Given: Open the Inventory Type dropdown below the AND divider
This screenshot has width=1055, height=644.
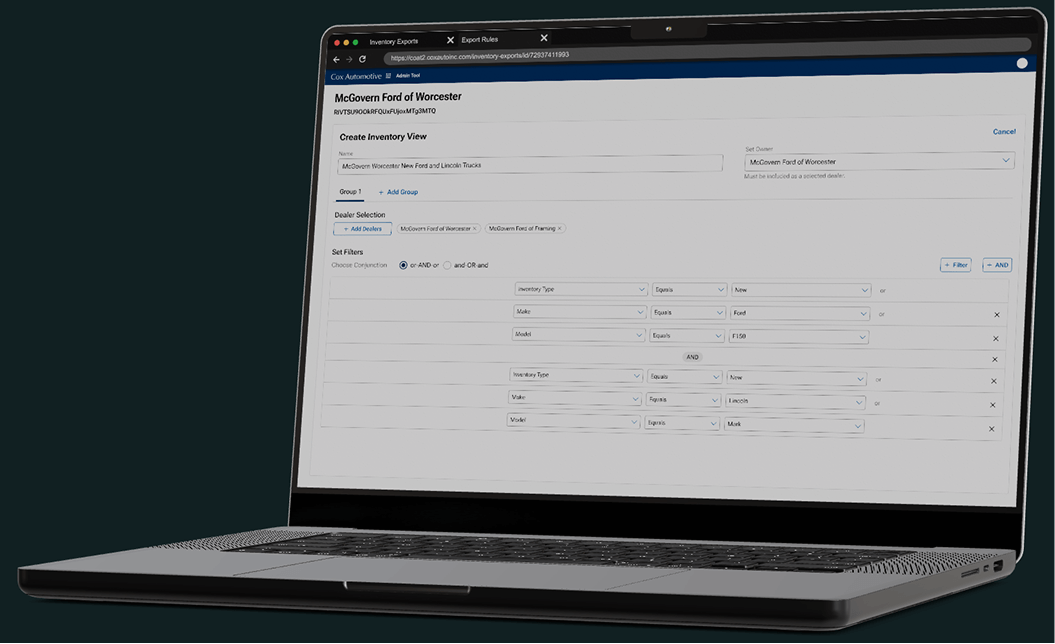Looking at the screenshot, I should (x=576, y=375).
